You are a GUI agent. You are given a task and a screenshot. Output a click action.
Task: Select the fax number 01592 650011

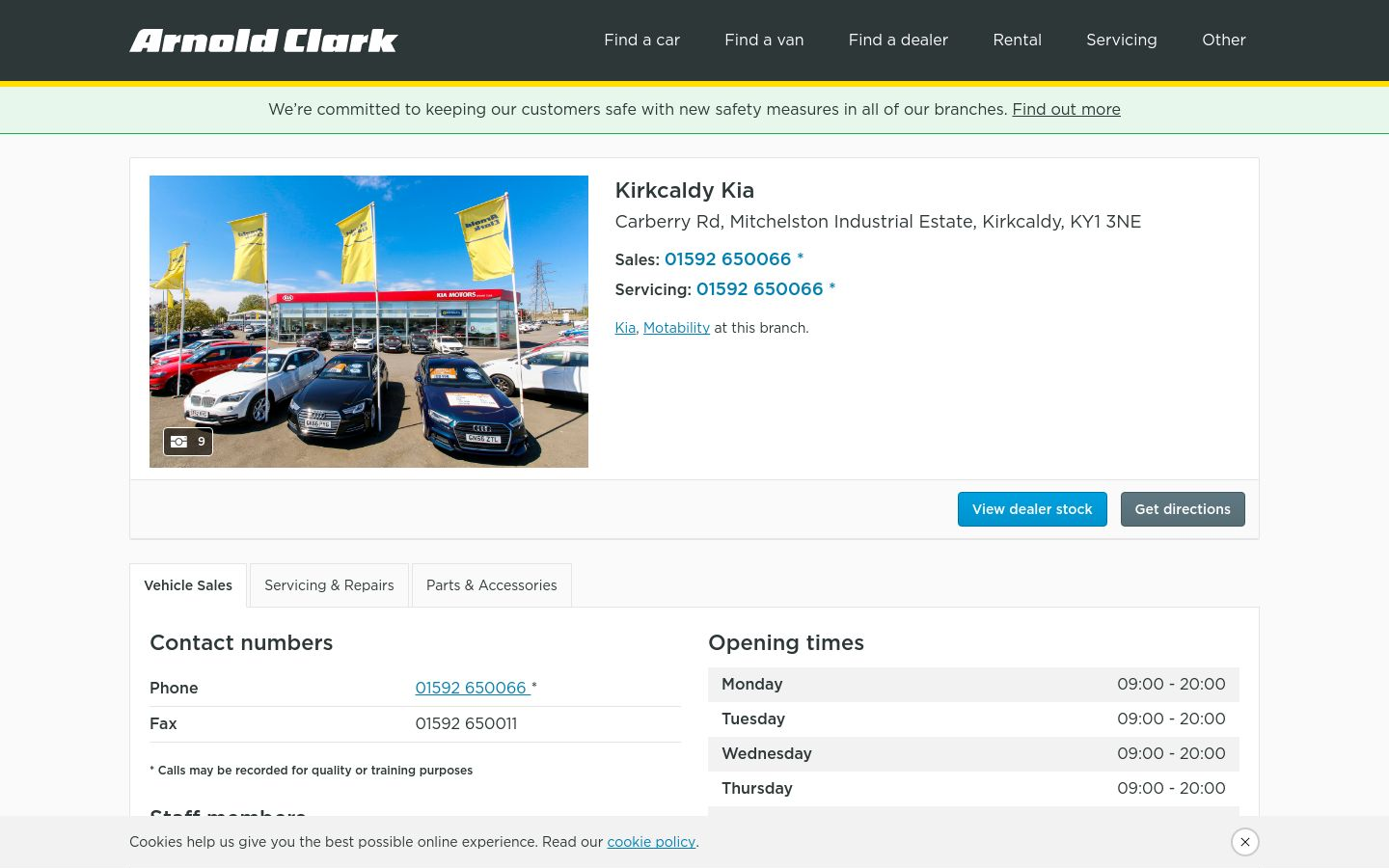click(x=466, y=723)
